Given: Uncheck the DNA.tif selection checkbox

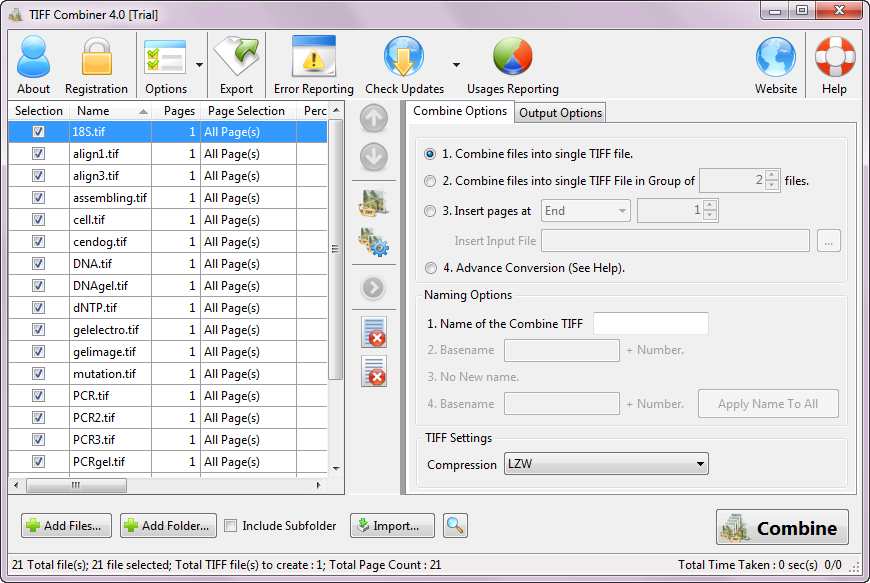Looking at the screenshot, I should pyautogui.click(x=38, y=263).
